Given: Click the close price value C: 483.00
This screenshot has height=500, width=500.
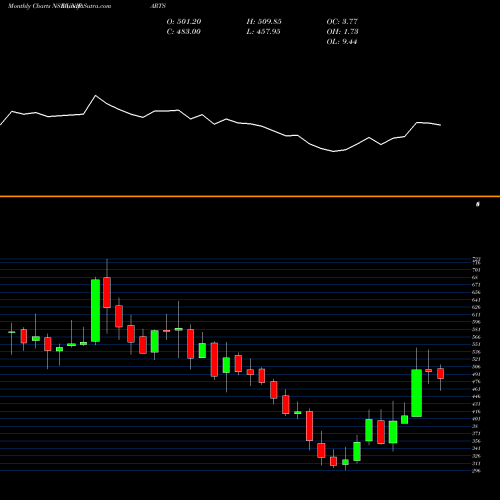Looking at the screenshot, I should click(183, 32).
